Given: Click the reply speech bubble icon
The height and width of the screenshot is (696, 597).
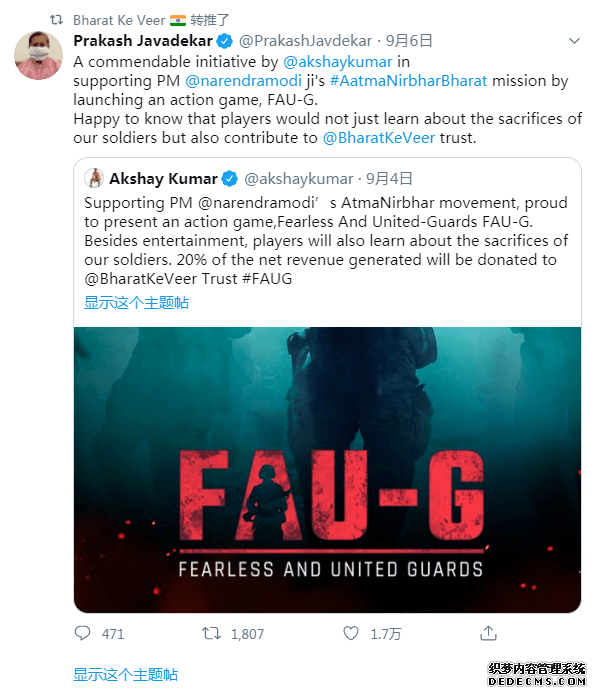Looking at the screenshot, I should (x=82, y=633).
